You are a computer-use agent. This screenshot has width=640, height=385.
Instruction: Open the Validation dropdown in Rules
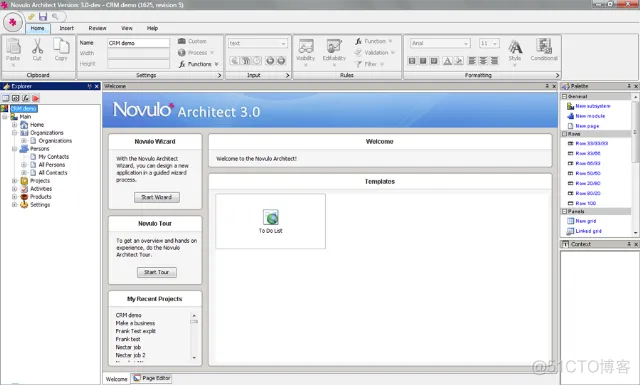(x=375, y=53)
